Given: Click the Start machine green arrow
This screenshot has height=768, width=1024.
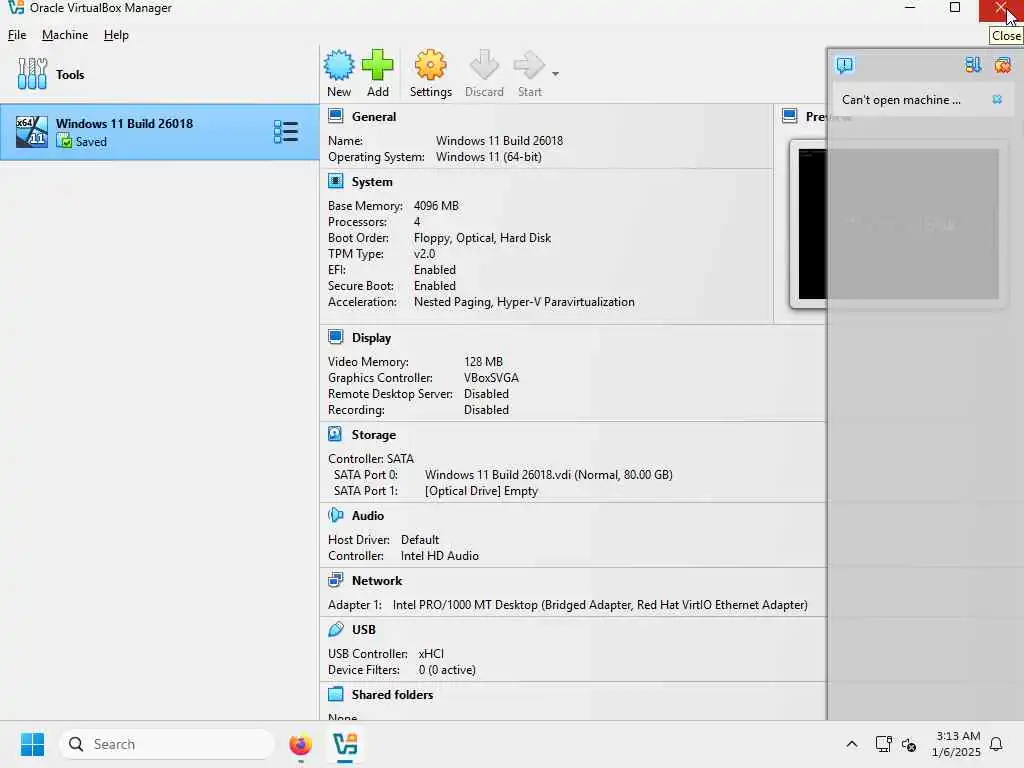Looking at the screenshot, I should (x=529, y=65).
